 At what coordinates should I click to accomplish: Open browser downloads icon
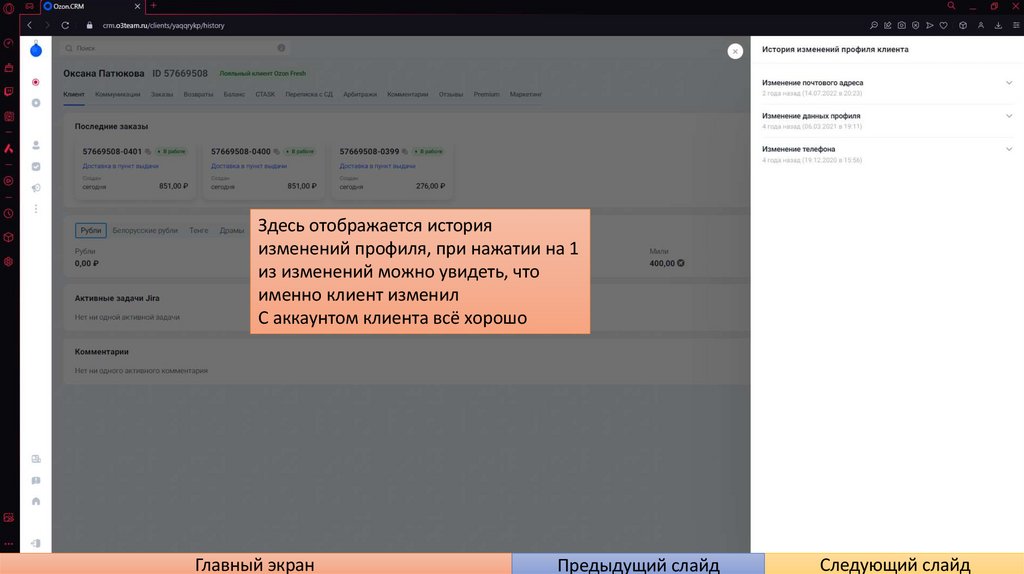pos(998,25)
